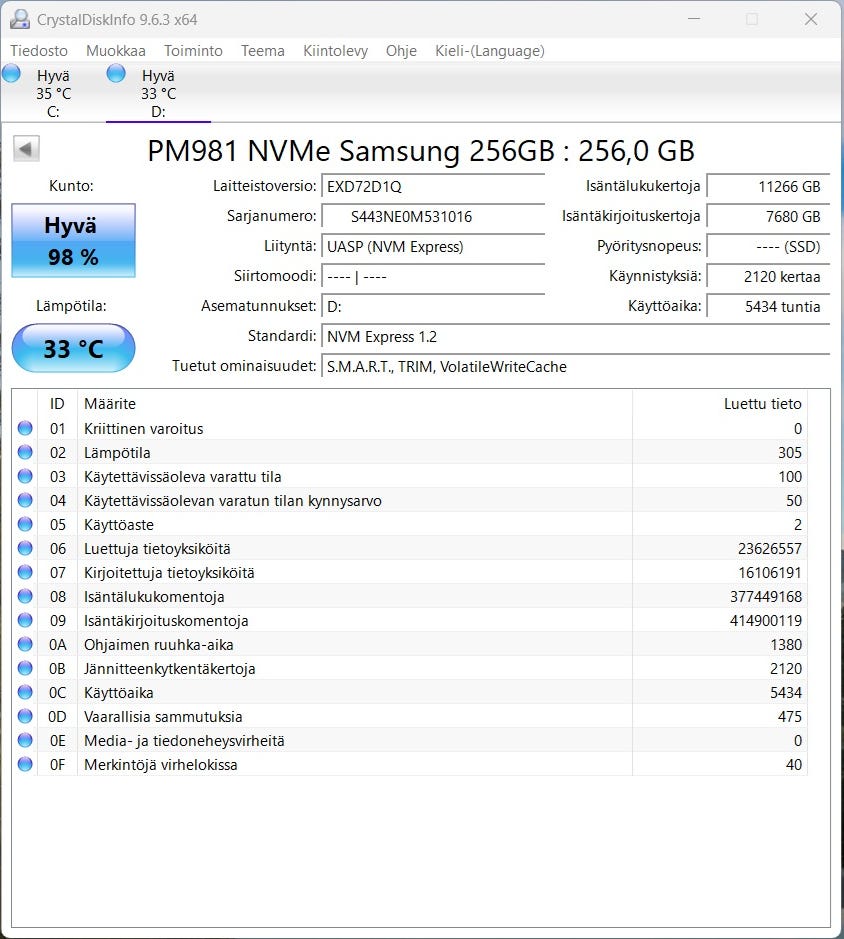Screen dimensions: 844x939
Task: Click status orb for Kriittinen varoitus row
Action: click(25, 428)
